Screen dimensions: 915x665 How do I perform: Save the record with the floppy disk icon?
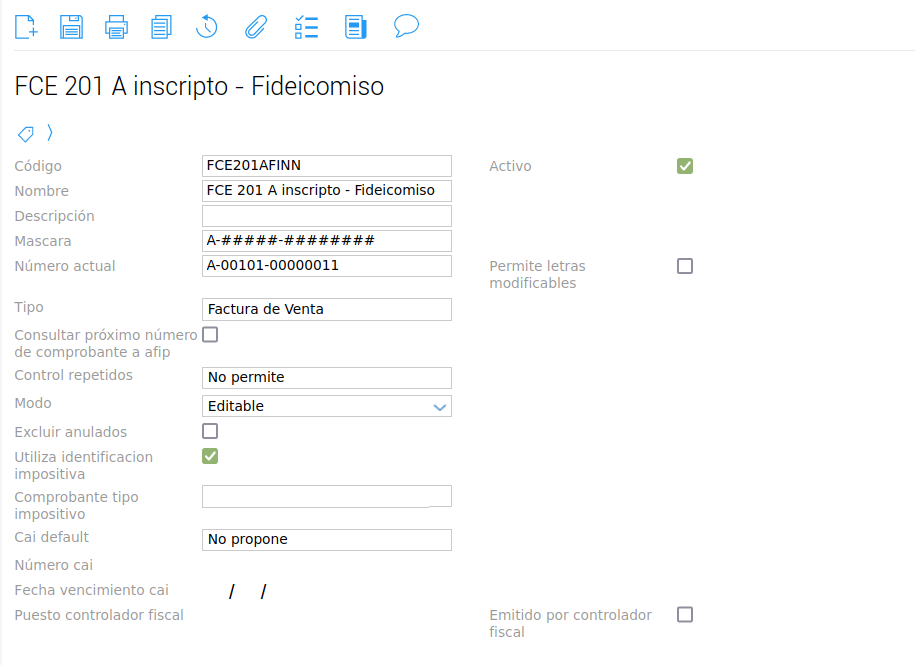click(x=71, y=26)
